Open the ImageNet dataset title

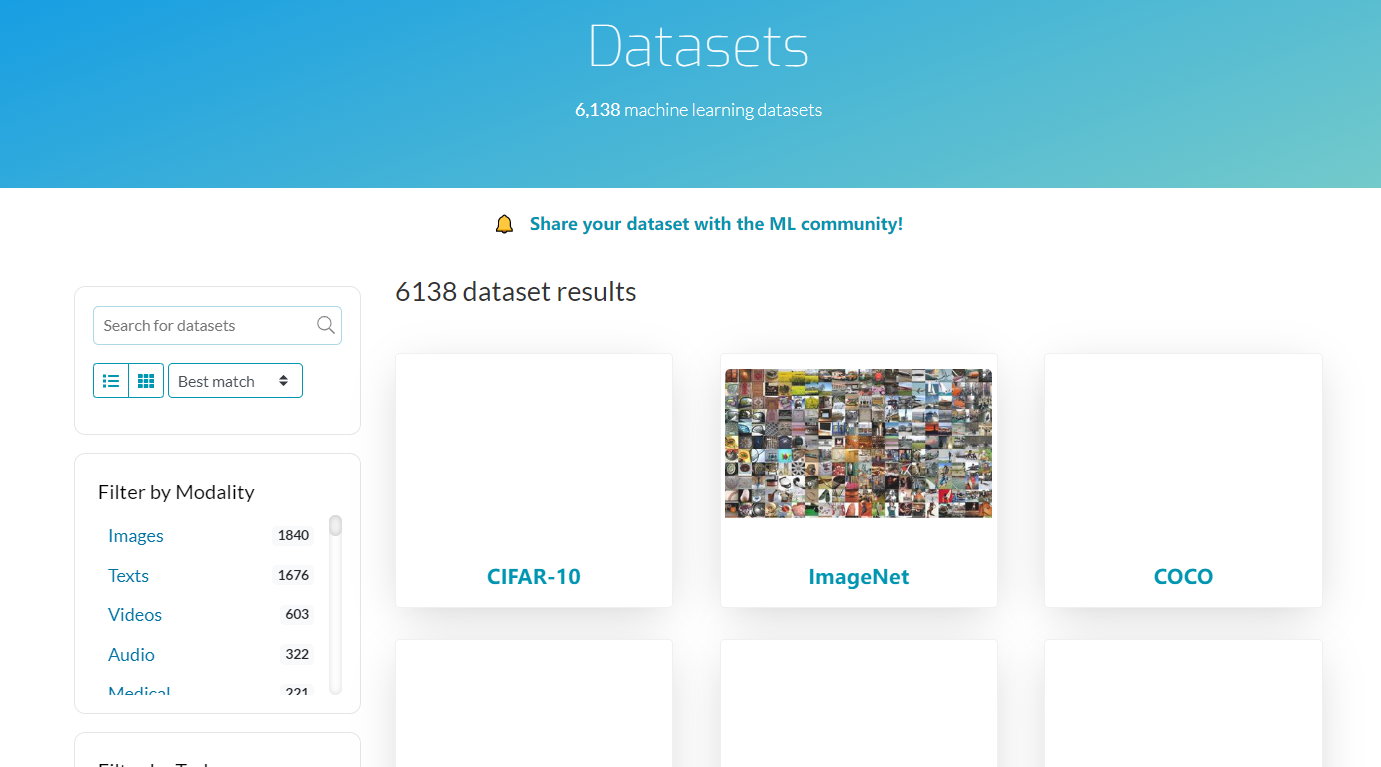coord(858,577)
